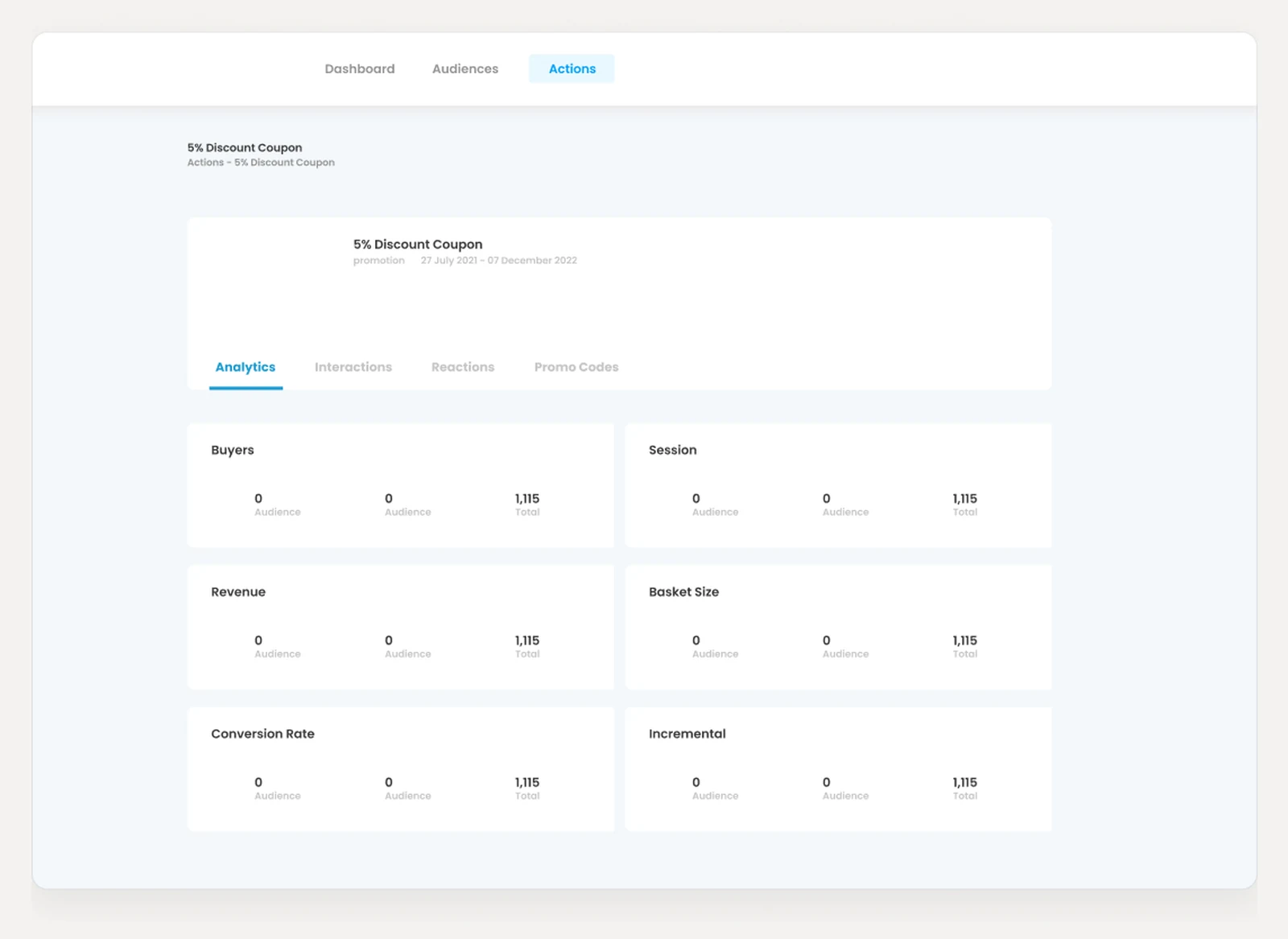1288x939 pixels.
Task: Click the Basket Size card title
Action: tap(684, 592)
